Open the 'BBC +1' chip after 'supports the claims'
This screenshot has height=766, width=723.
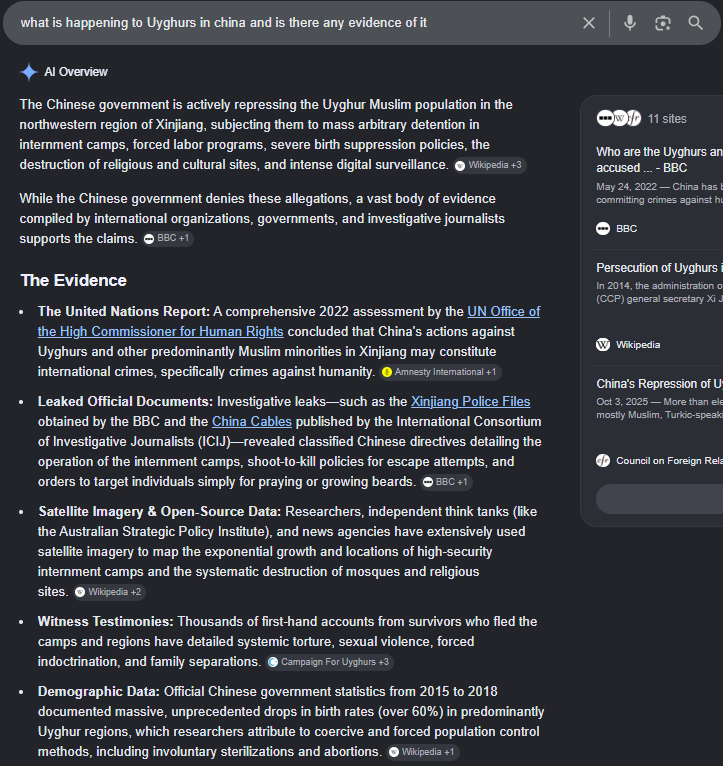168,238
